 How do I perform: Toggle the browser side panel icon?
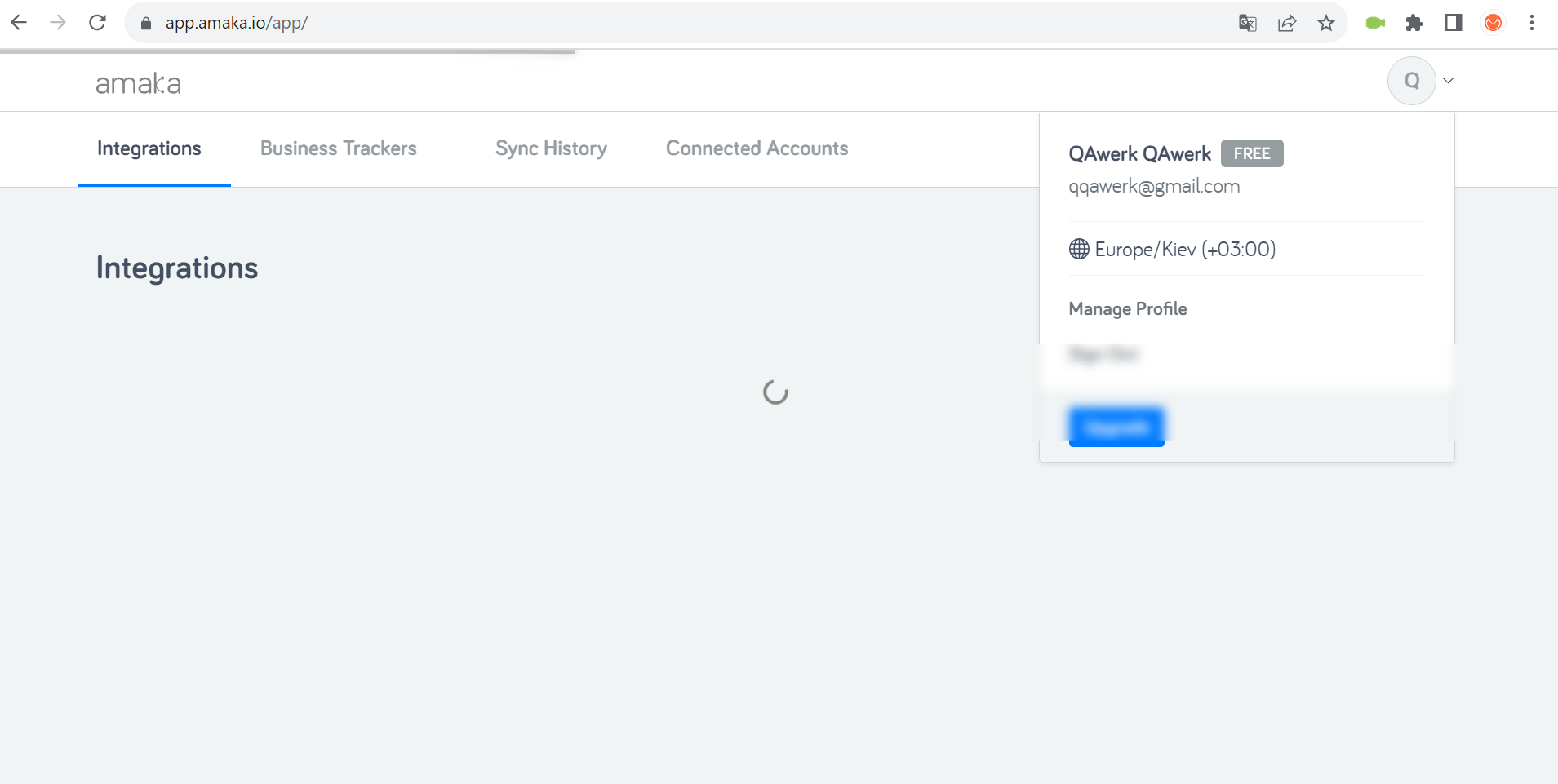pyautogui.click(x=1454, y=23)
